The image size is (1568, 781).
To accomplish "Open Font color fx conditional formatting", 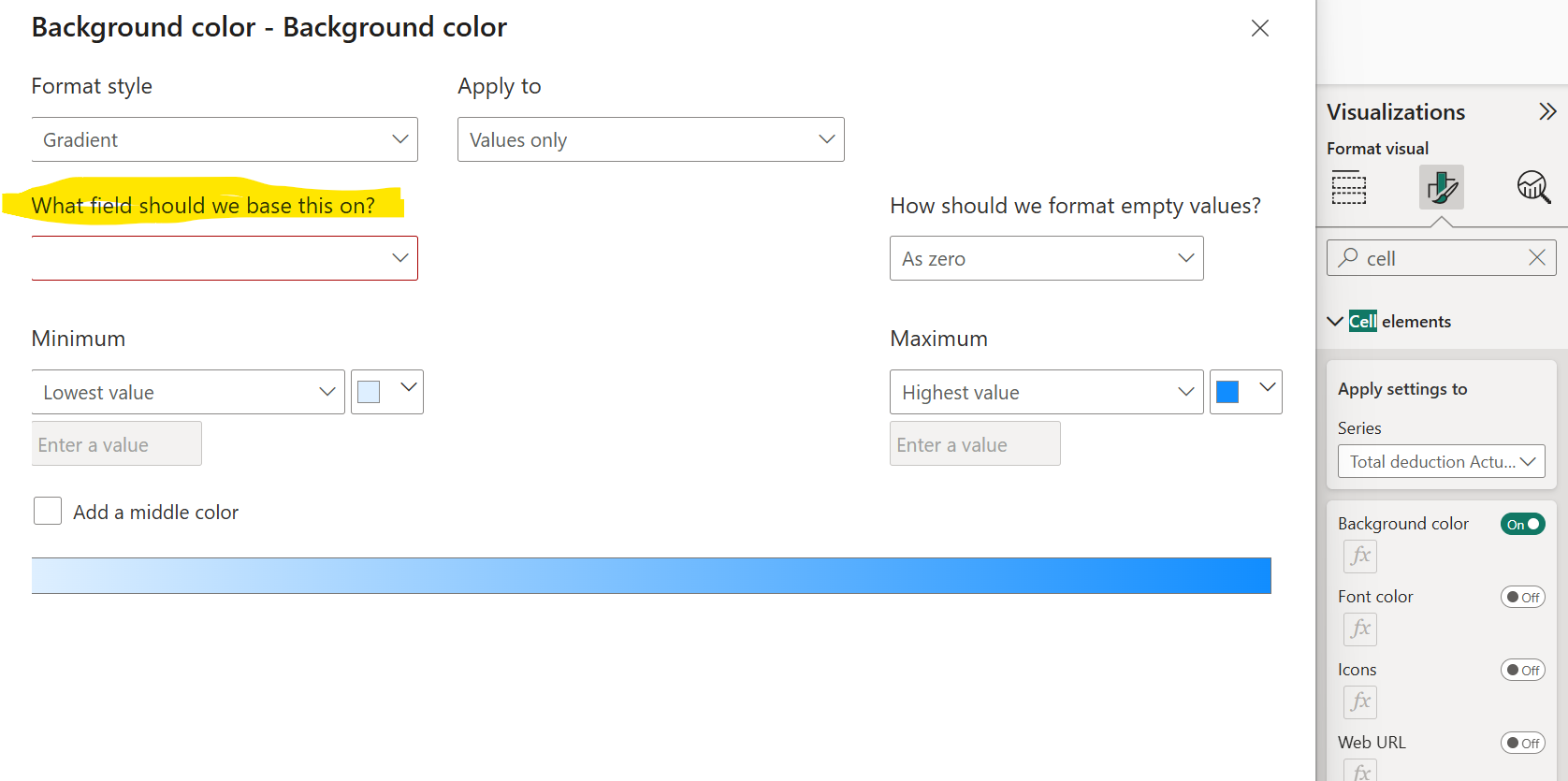I will [x=1360, y=629].
